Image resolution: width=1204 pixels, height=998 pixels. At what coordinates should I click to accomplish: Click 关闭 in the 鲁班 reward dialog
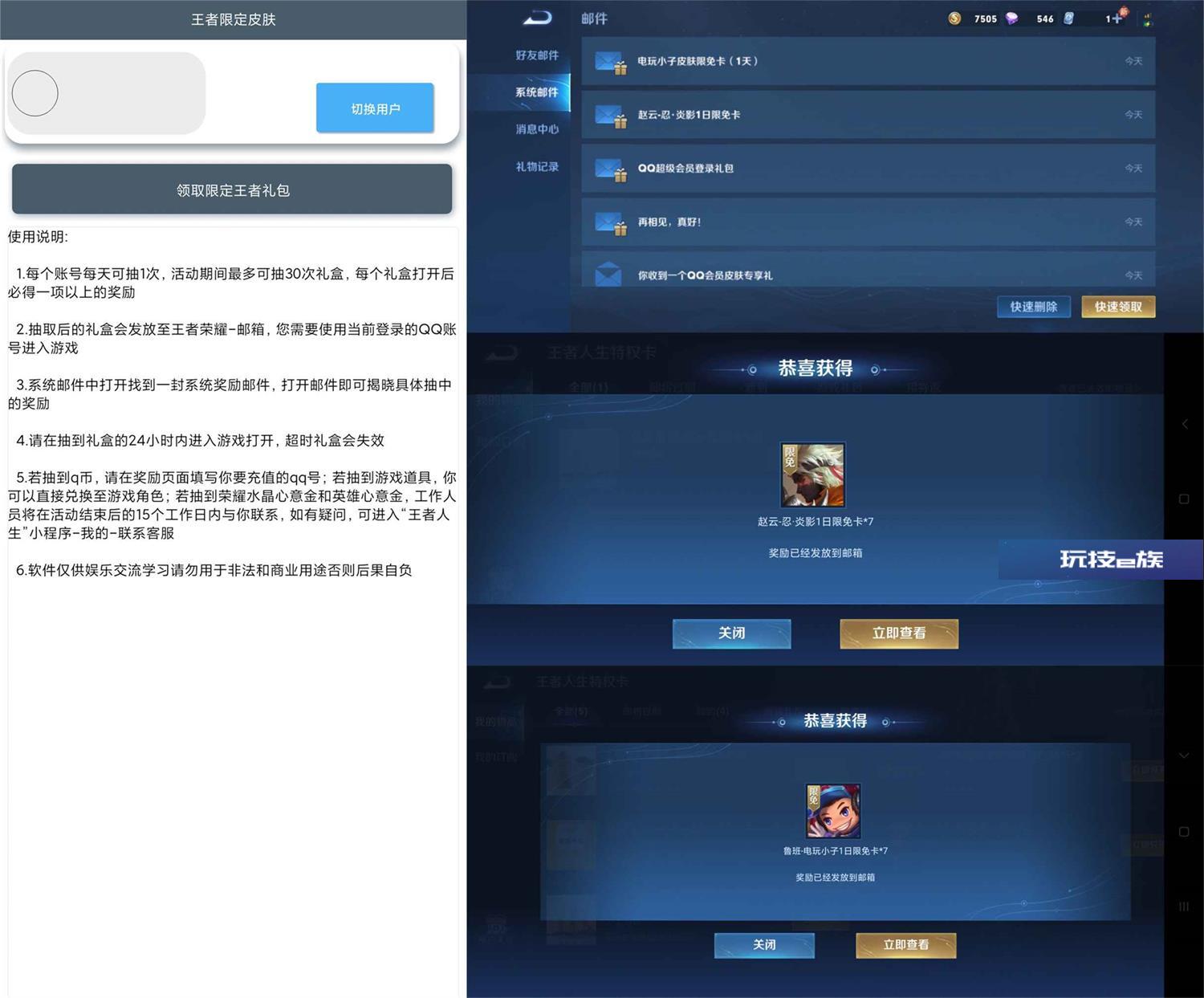pos(764,945)
